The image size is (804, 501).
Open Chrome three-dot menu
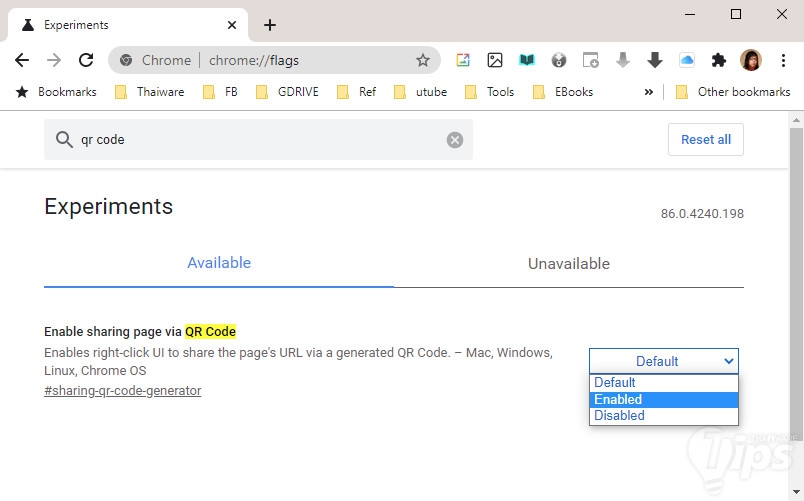[x=783, y=61]
